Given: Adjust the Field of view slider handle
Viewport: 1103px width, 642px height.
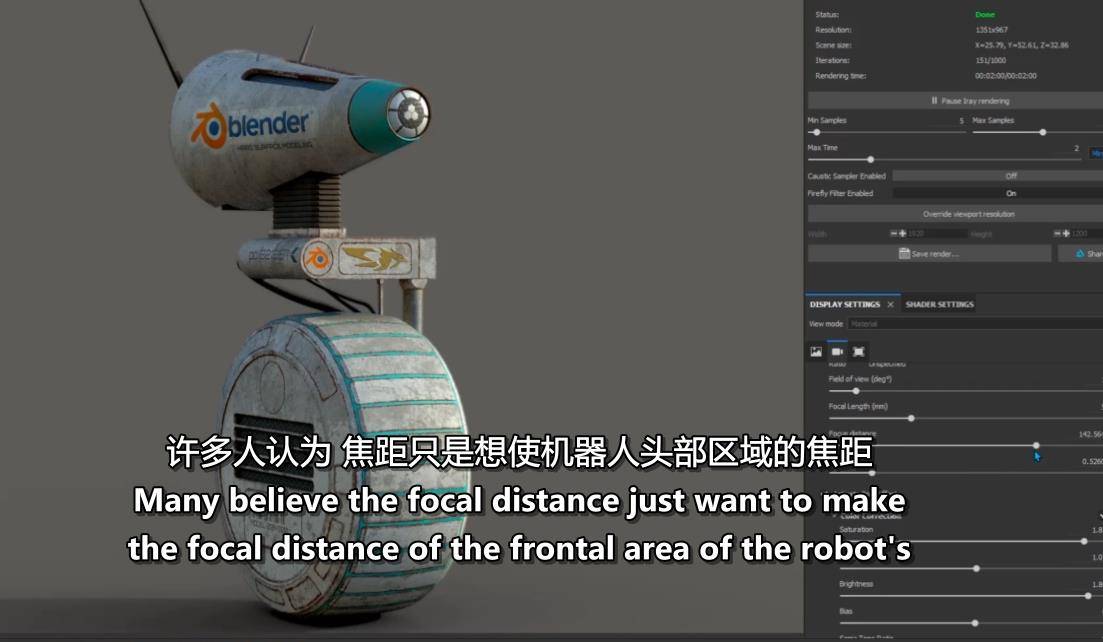Looking at the screenshot, I should (856, 391).
